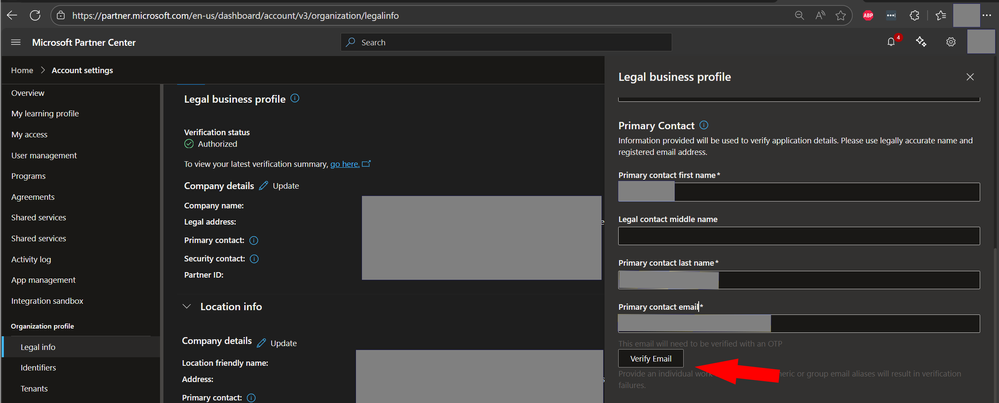Viewport: 999px width, 403px height.
Task: Show the info icon beside Security contact
Action: click(254, 258)
